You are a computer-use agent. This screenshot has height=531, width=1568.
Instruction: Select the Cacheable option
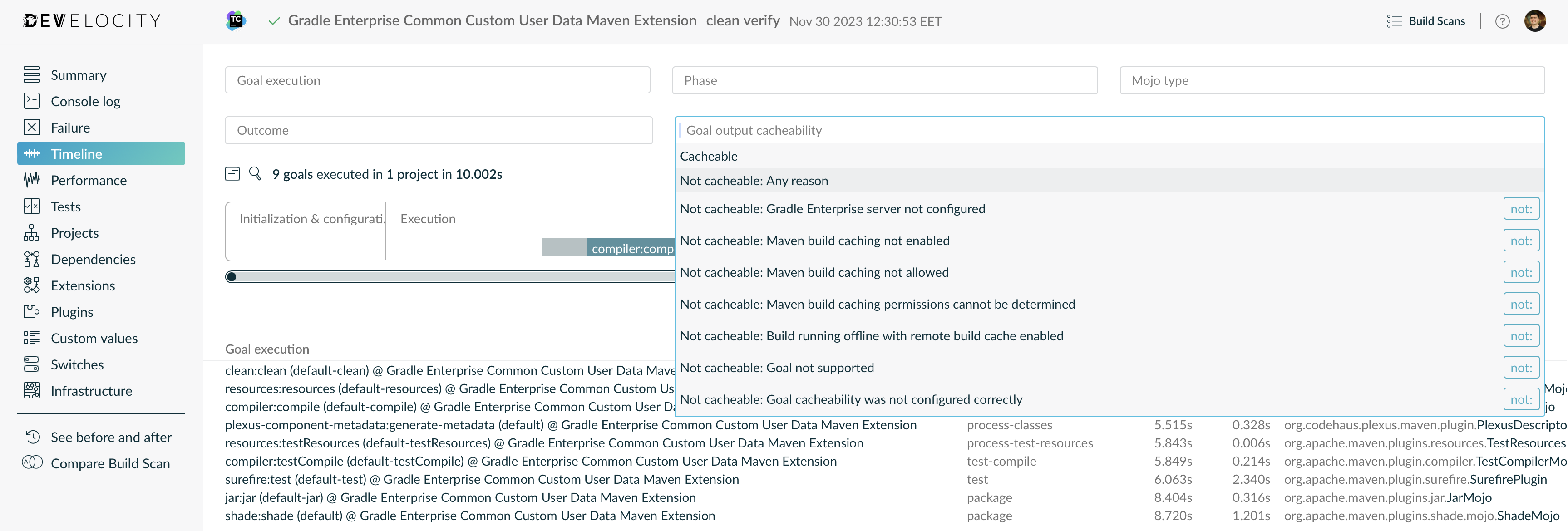[709, 156]
